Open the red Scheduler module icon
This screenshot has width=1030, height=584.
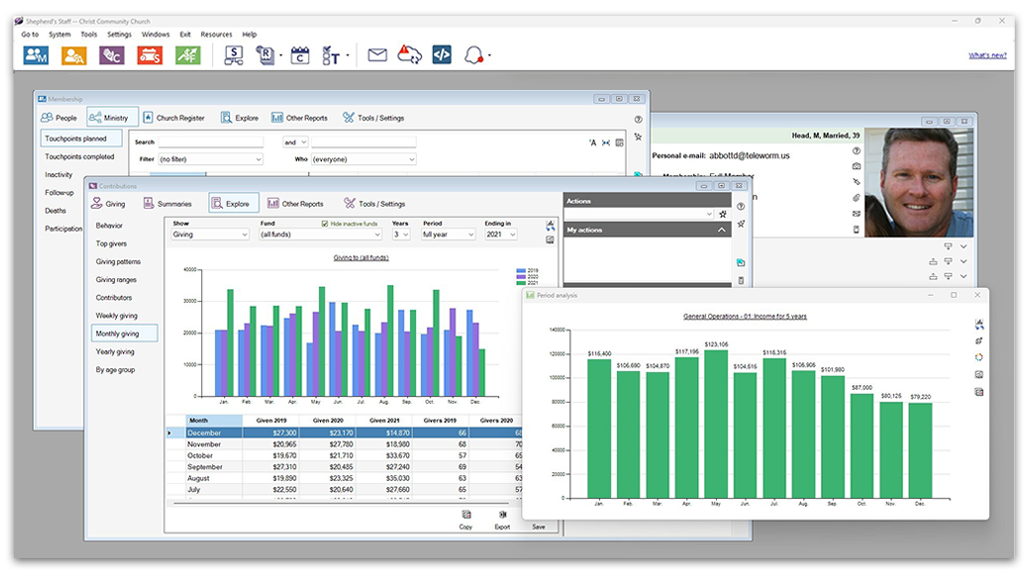pyautogui.click(x=149, y=56)
